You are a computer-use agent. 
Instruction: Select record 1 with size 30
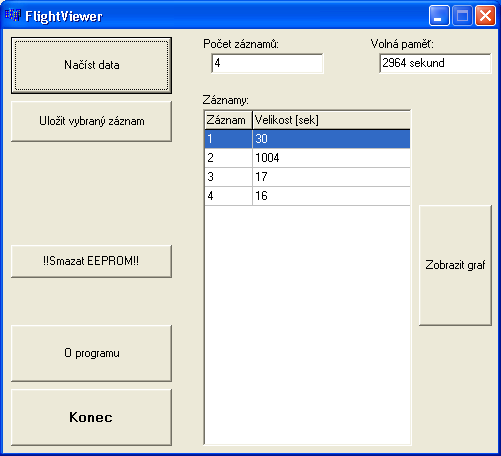[307, 139]
